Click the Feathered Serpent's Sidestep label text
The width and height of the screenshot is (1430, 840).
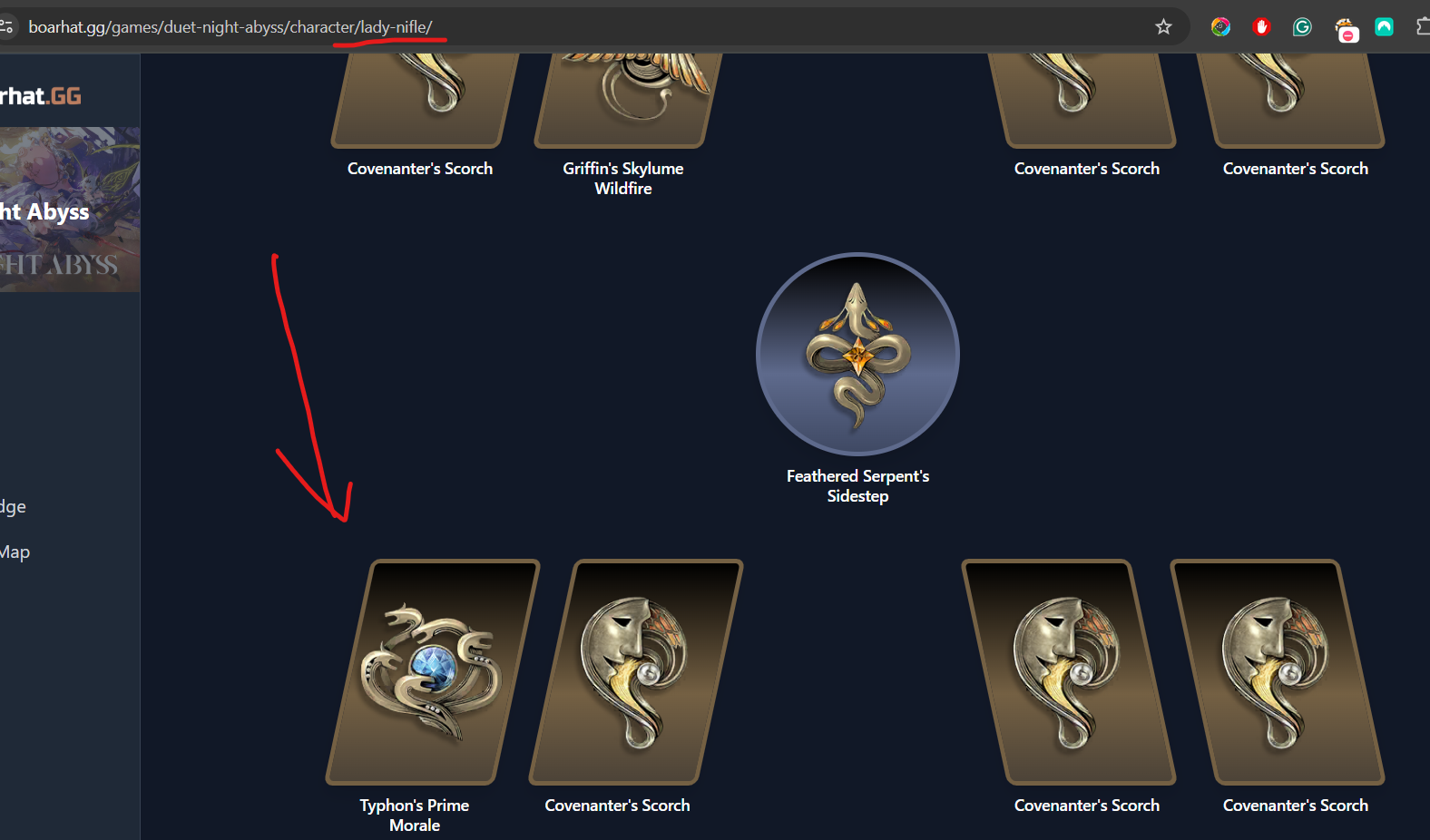[x=857, y=486]
